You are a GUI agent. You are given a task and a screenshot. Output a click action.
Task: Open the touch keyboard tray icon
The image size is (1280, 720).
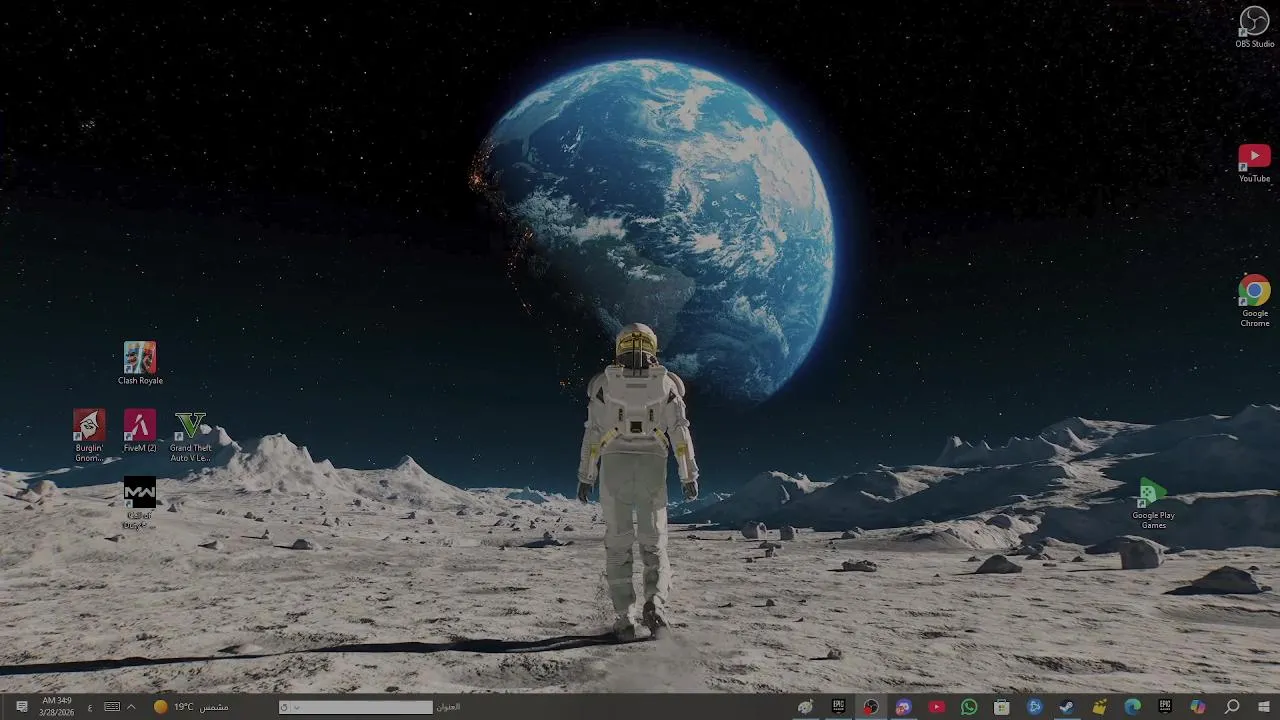pos(112,707)
